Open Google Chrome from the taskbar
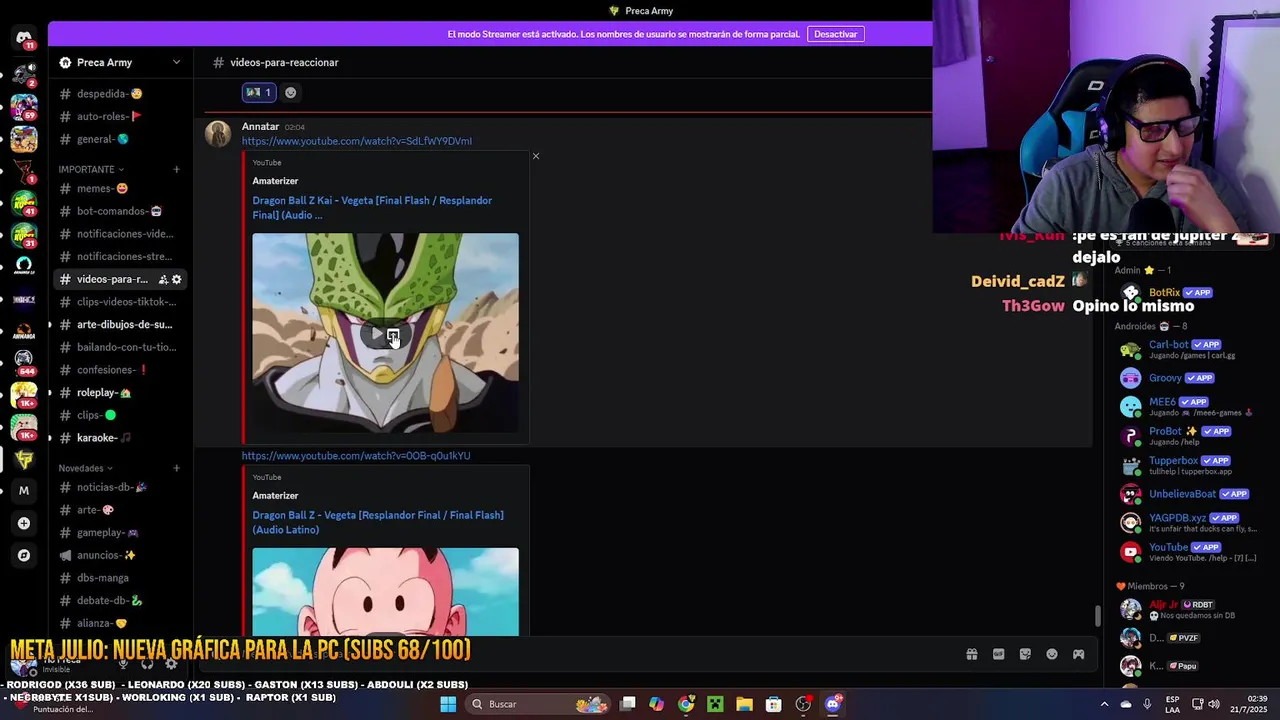The height and width of the screenshot is (720, 1280). pyautogui.click(x=686, y=704)
